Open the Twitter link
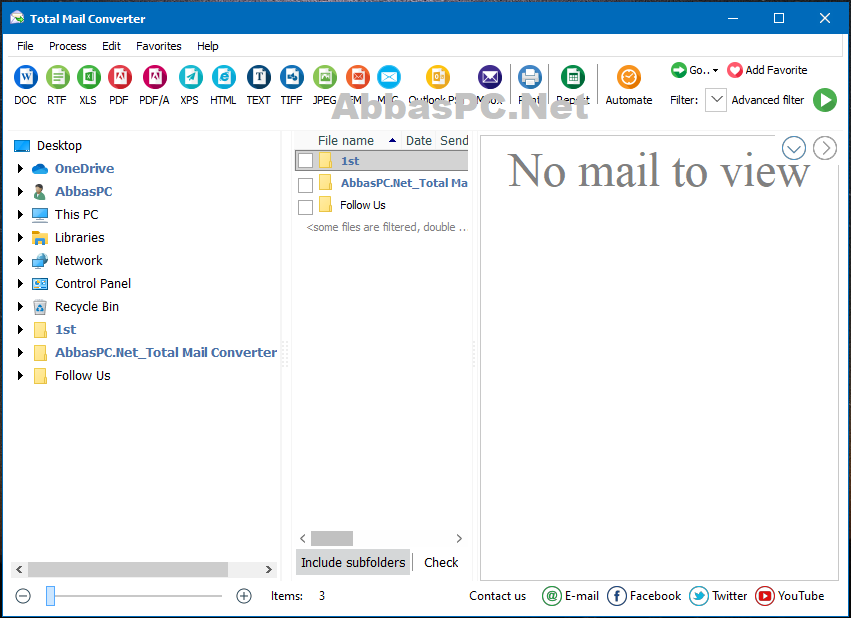 click(718, 596)
